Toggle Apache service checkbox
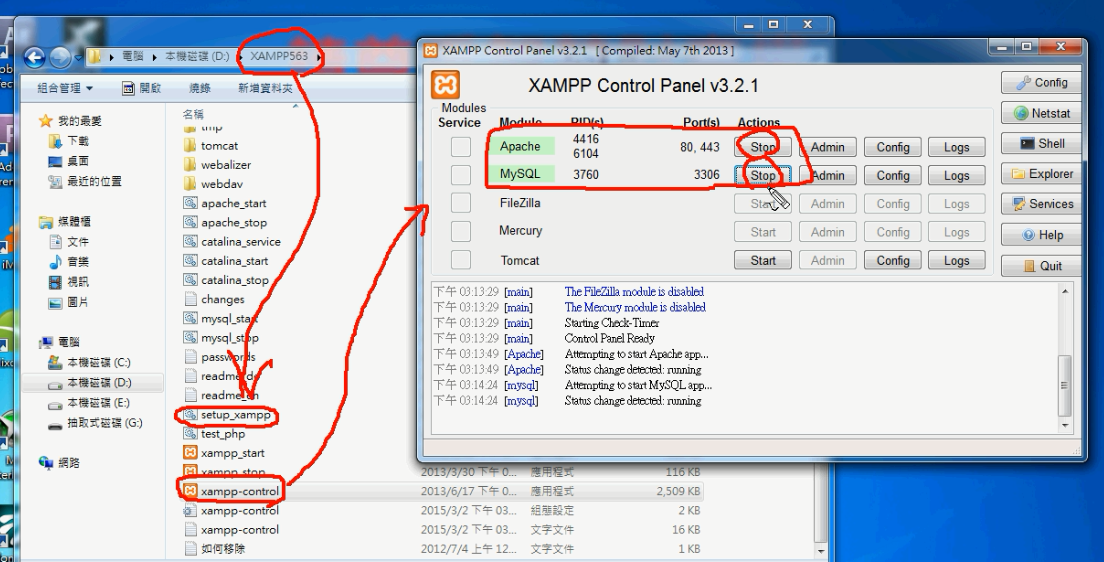The image size is (1104, 562). coord(460,146)
